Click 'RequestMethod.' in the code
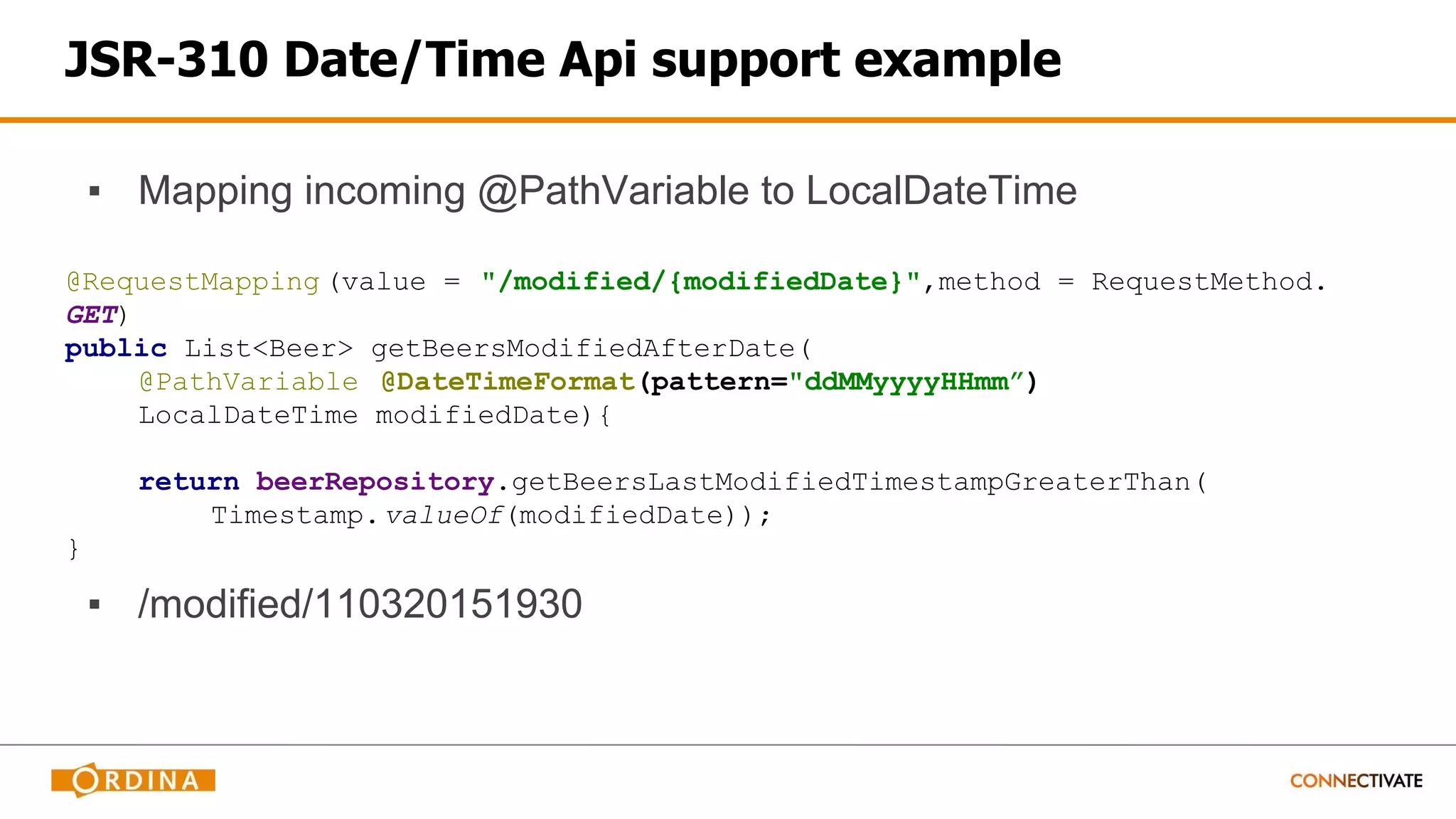 point(1209,282)
